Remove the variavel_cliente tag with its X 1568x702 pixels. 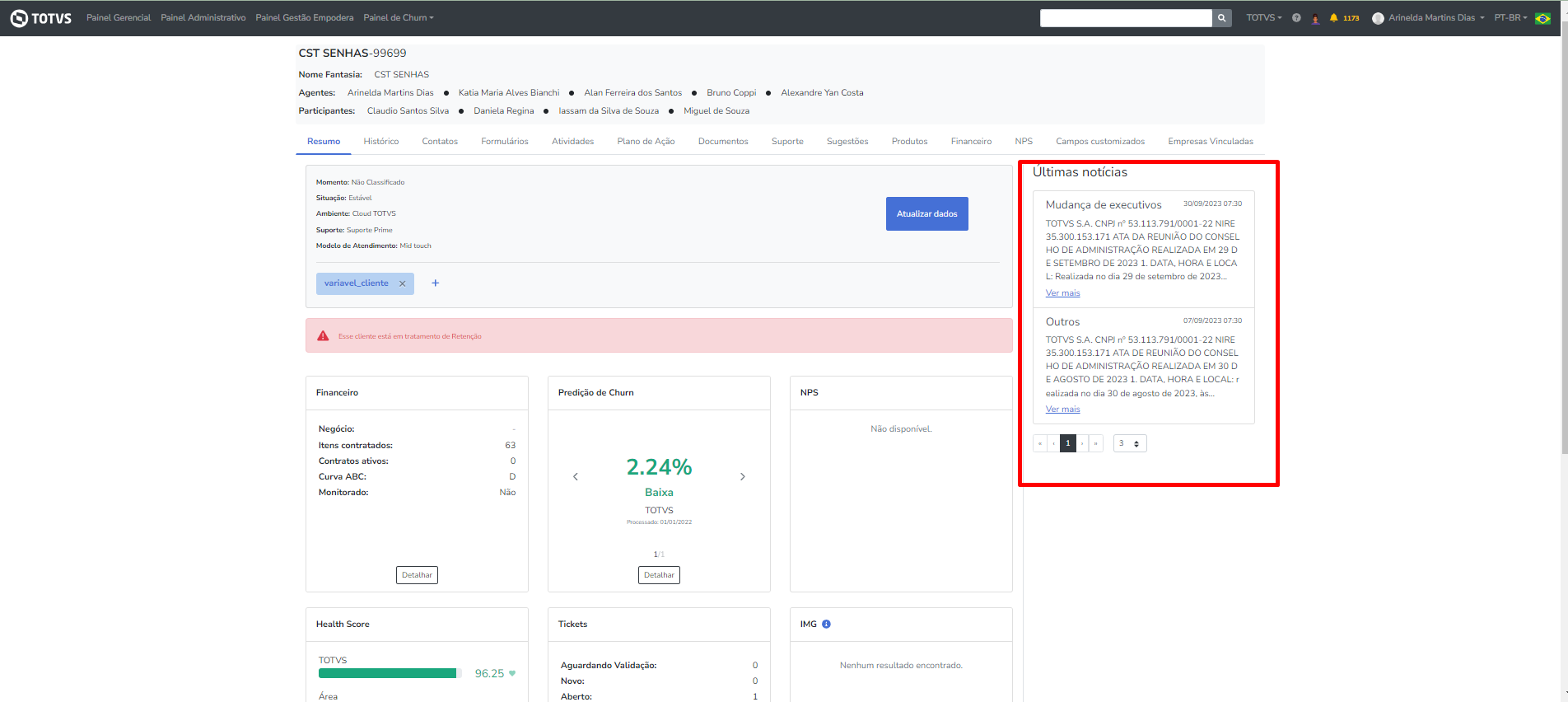coord(403,283)
